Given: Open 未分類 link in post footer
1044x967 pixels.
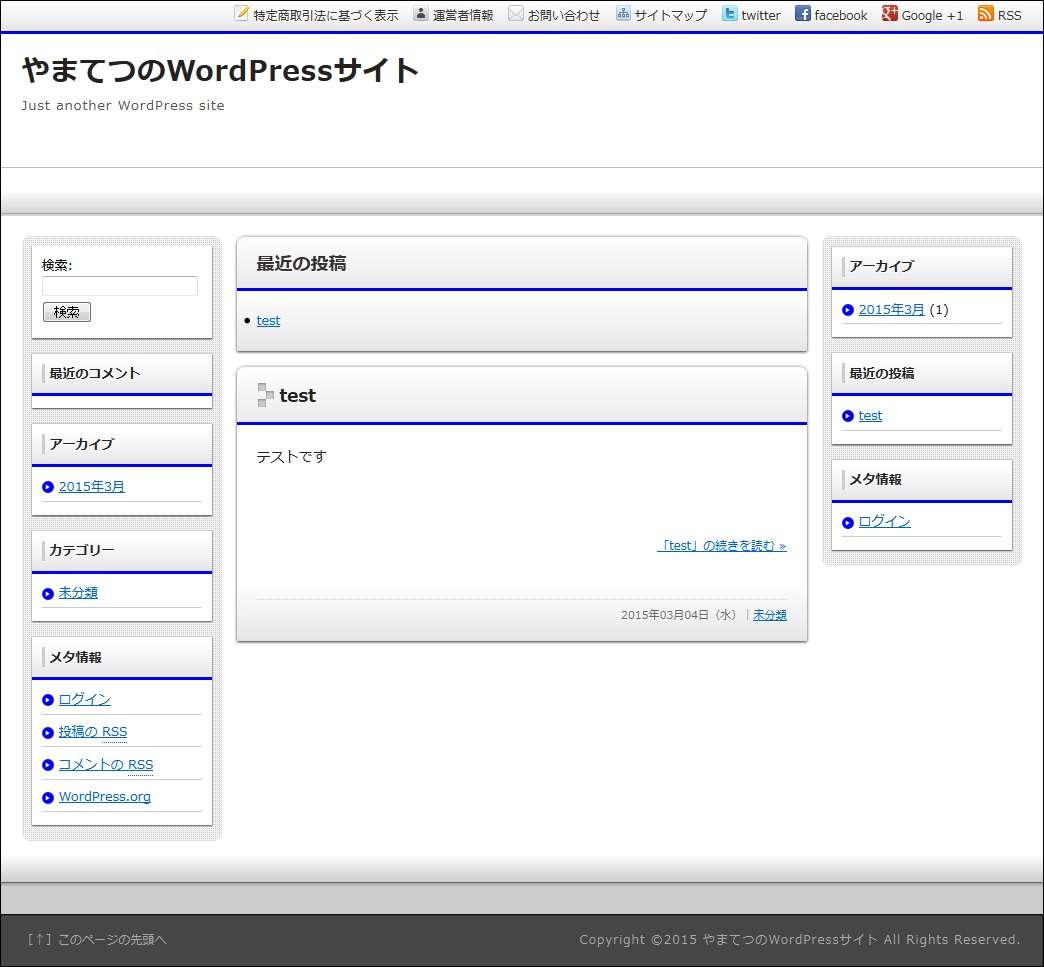Looking at the screenshot, I should pyautogui.click(x=770, y=615).
